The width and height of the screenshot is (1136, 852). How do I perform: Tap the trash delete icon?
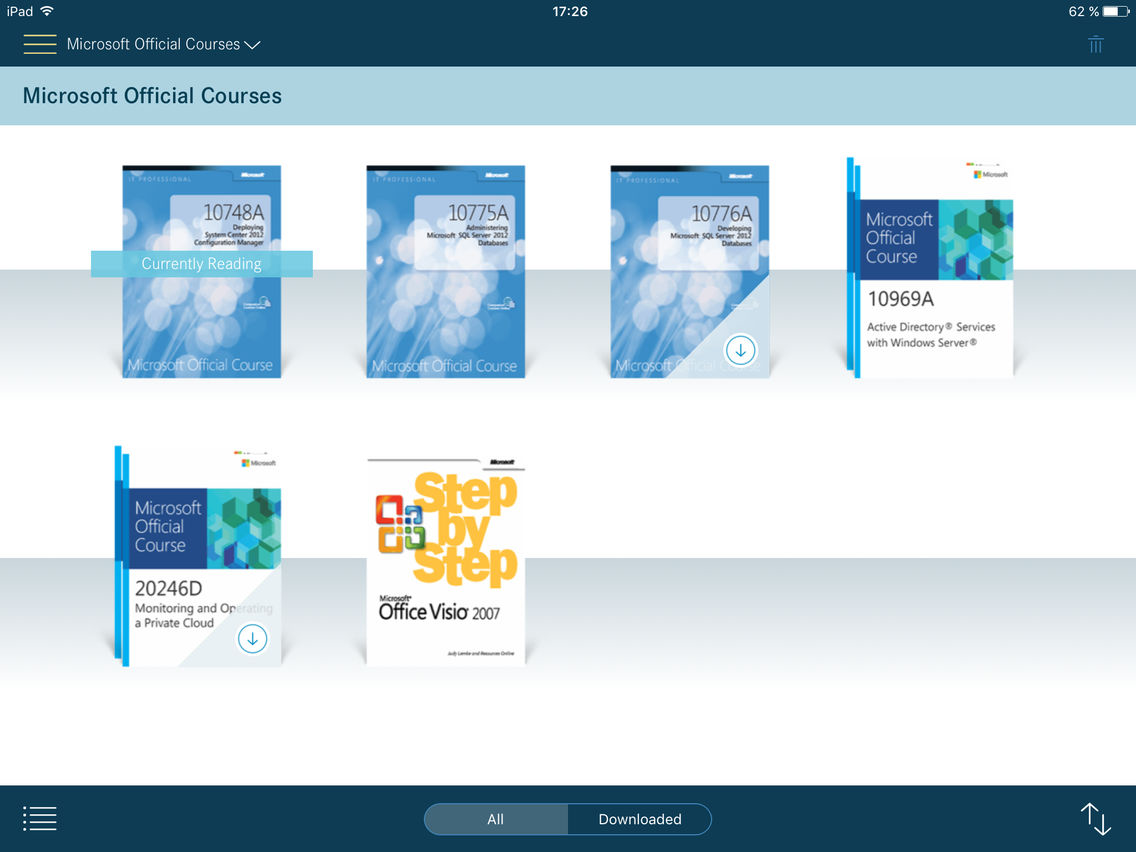[x=1095, y=44]
